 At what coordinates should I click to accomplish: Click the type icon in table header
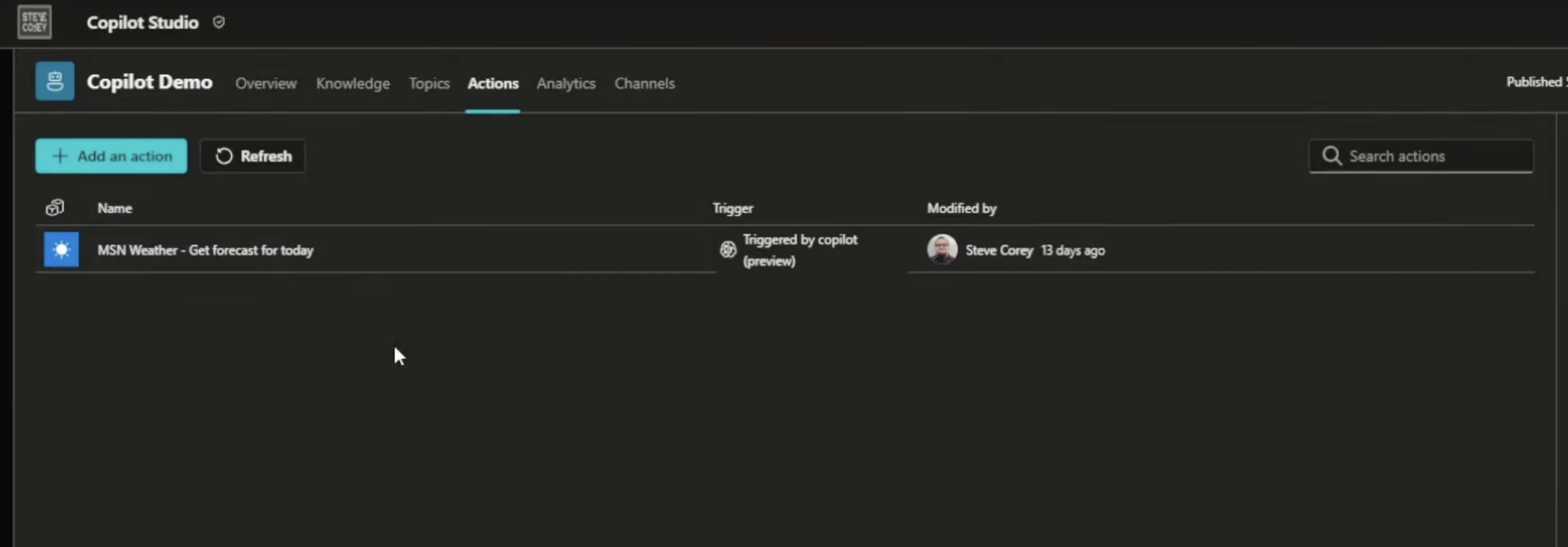[54, 208]
